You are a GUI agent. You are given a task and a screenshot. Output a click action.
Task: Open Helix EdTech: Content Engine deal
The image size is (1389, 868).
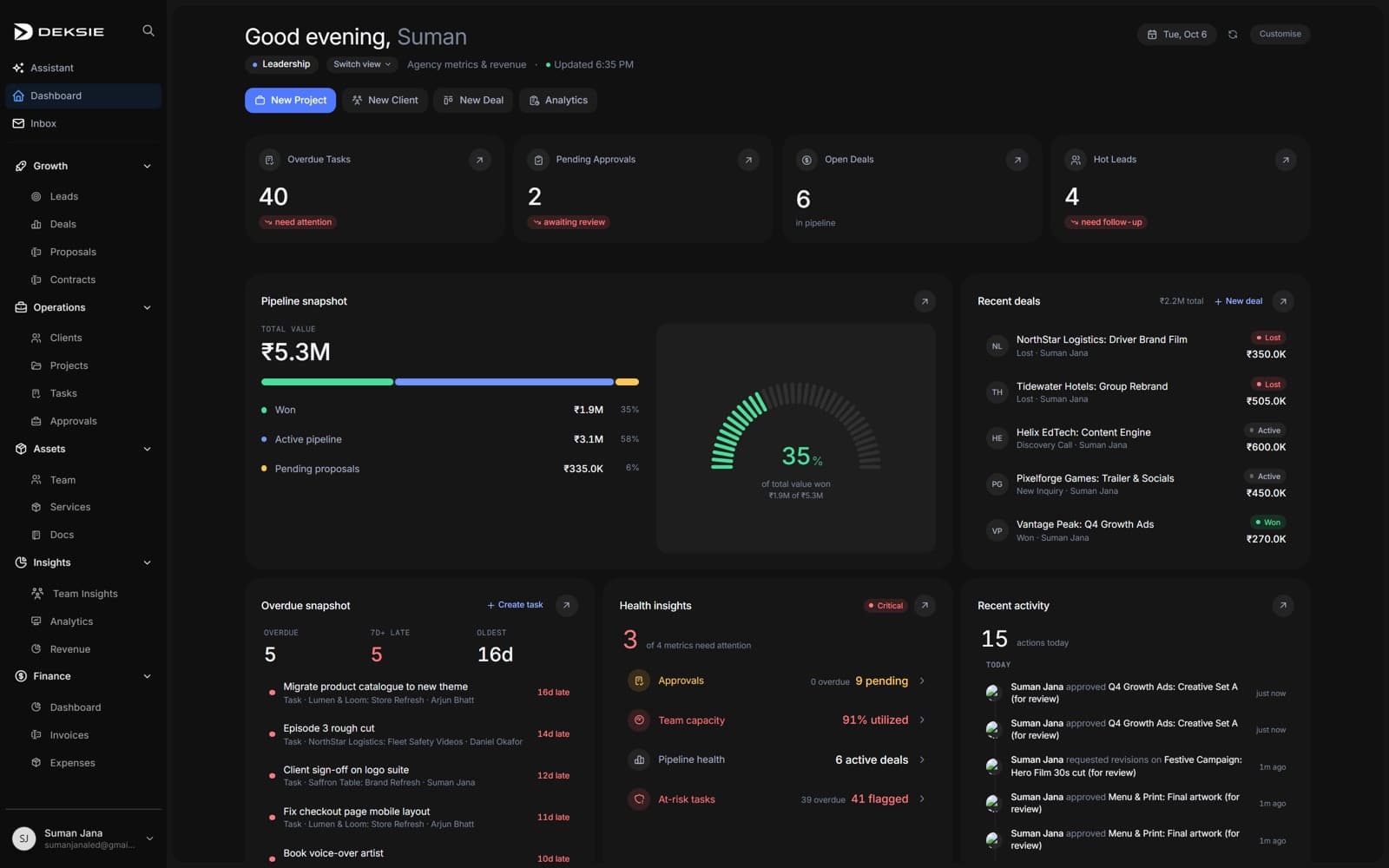1136,438
